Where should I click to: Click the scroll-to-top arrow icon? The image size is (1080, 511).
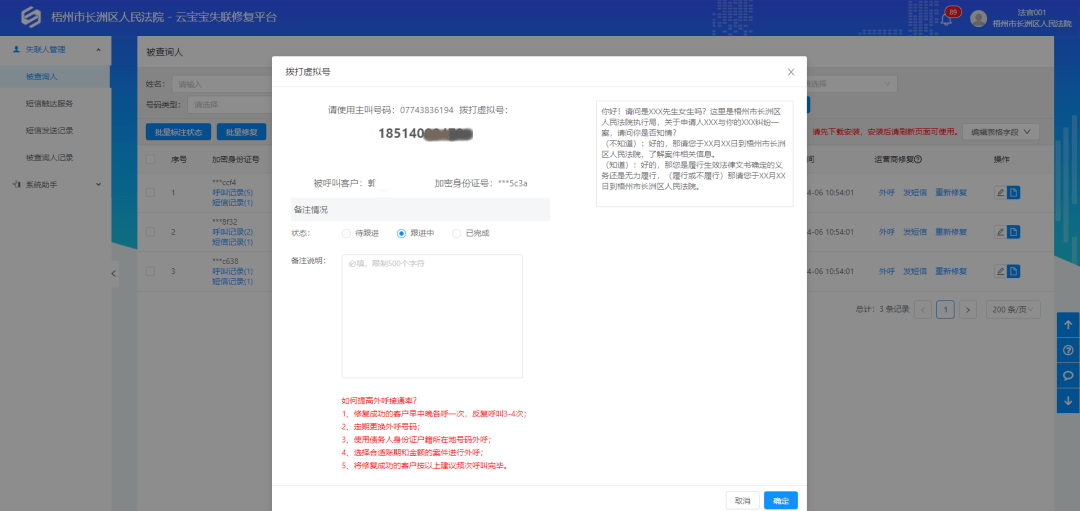1068,325
